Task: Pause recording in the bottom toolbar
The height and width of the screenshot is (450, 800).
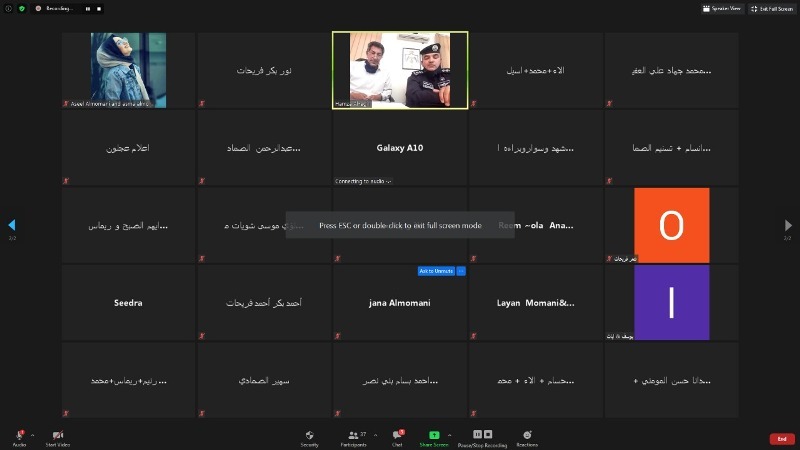Action: tap(477, 434)
